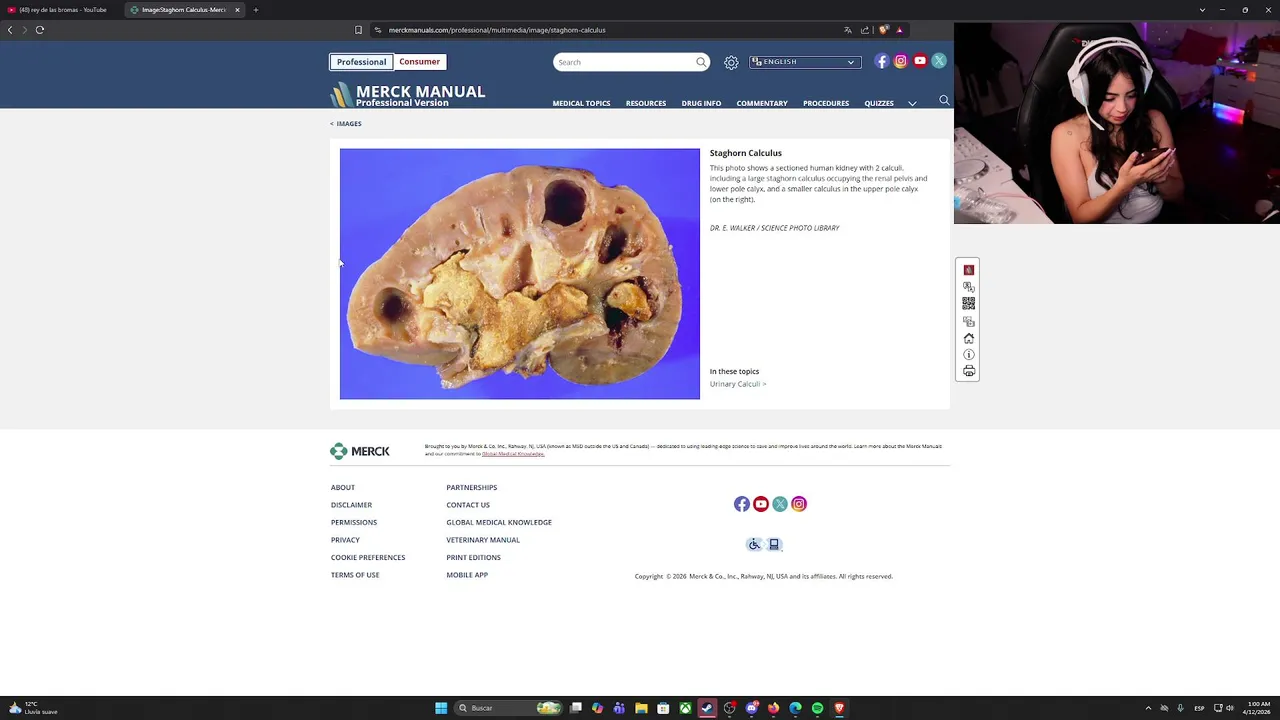Open Urinary Calculi topic link

coord(738,384)
